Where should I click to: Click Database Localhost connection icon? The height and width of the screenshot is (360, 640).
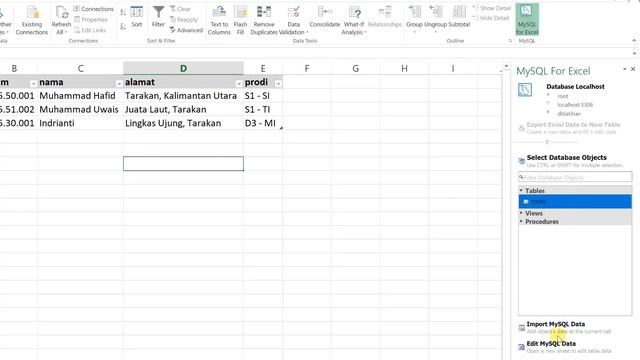[525, 90]
